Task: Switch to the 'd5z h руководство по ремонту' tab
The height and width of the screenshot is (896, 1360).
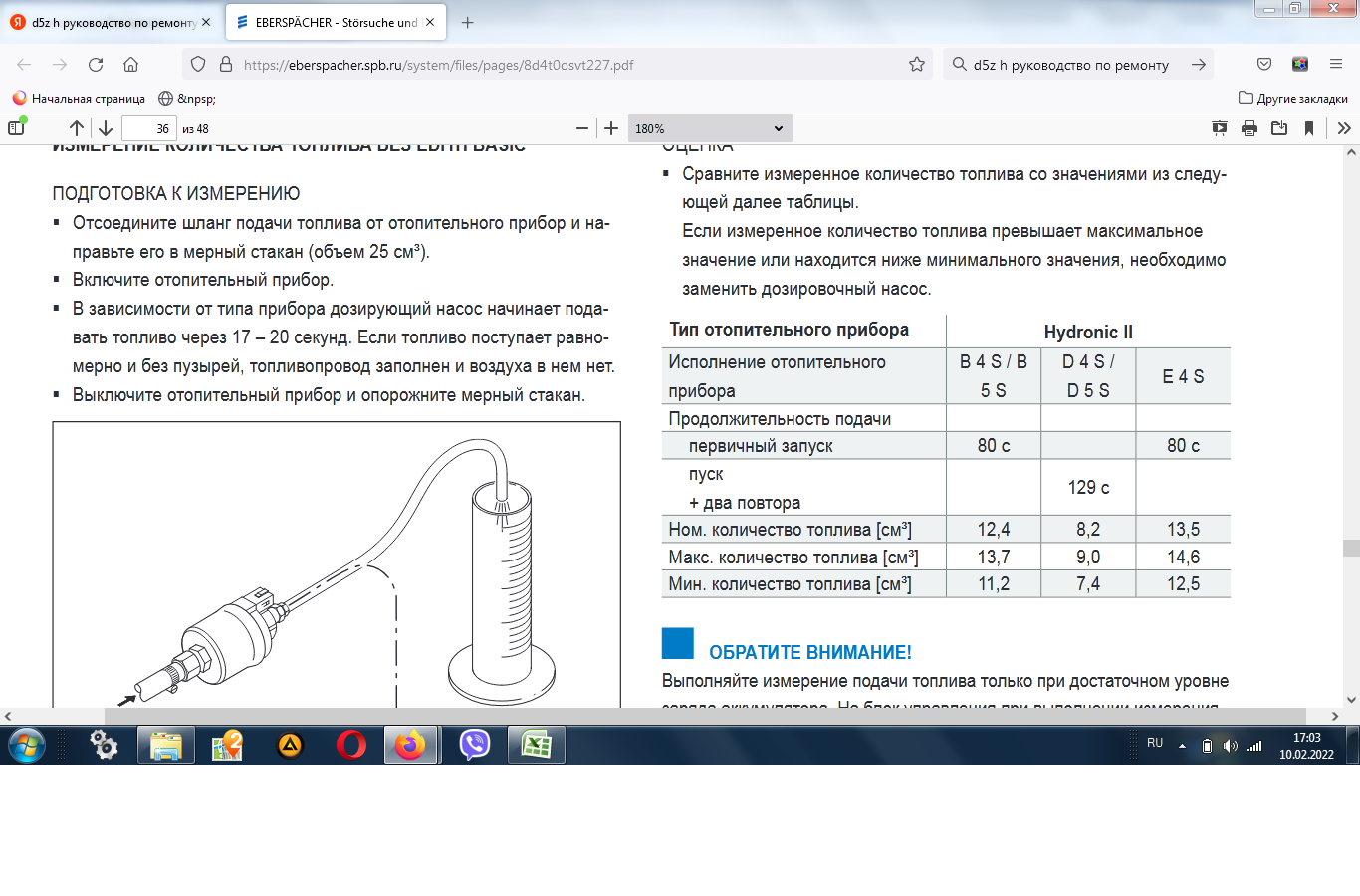Action: click(x=112, y=22)
